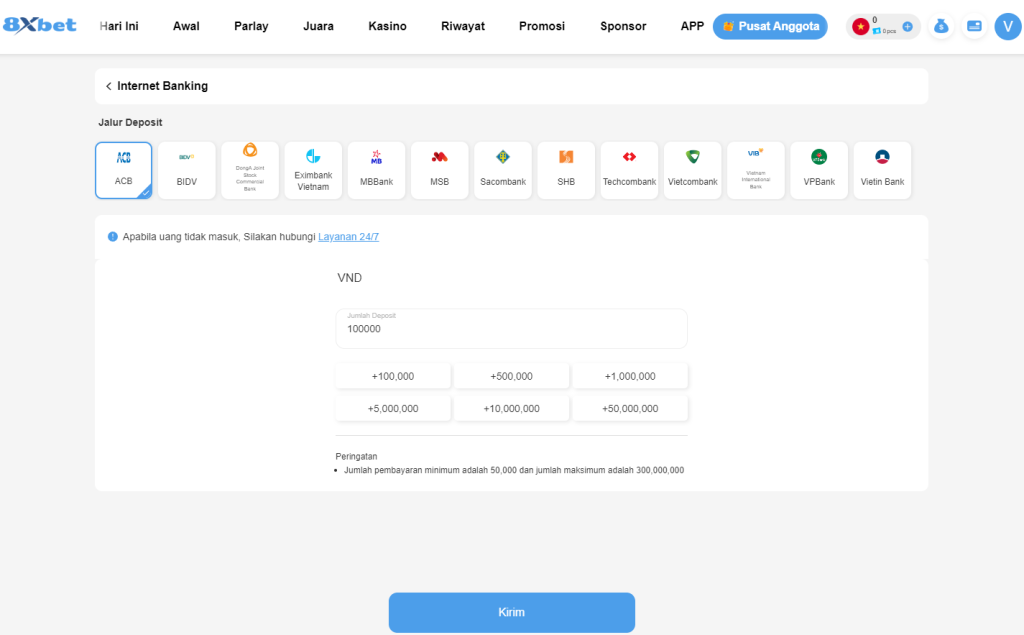
Task: Click the blue info icon before Apabila
Action: [x=113, y=237]
